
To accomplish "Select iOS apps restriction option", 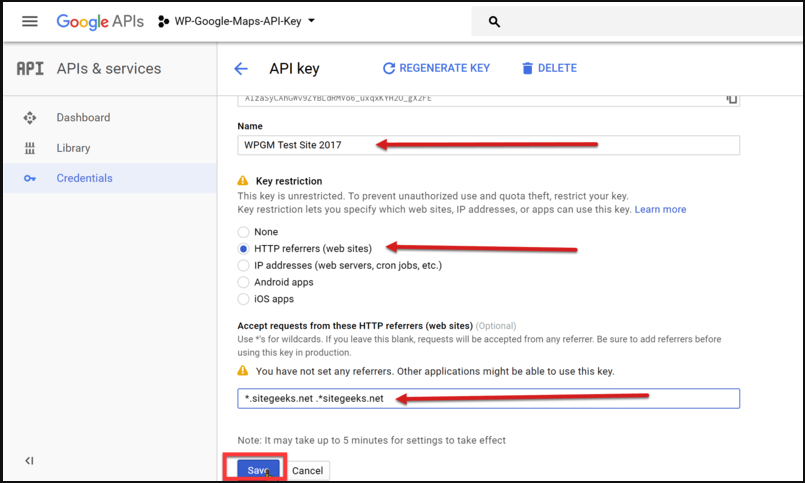I will coord(243,299).
